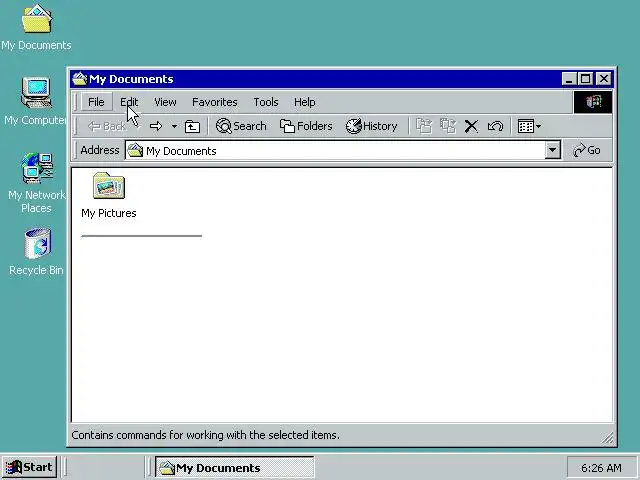Click the Undo toolbar icon
The height and width of the screenshot is (480, 640).
click(495, 126)
